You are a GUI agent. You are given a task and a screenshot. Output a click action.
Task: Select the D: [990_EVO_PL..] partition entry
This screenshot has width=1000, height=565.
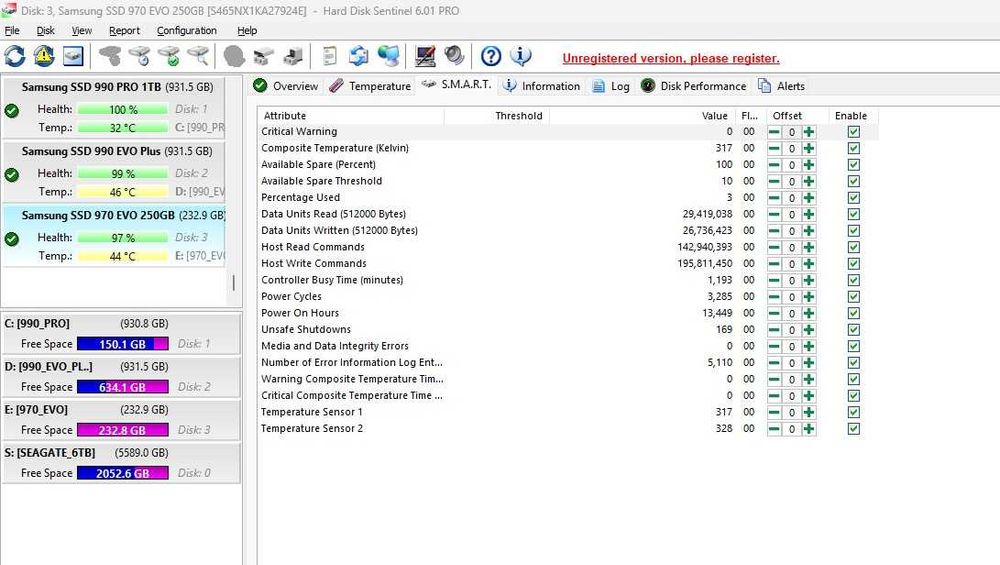(x=121, y=376)
